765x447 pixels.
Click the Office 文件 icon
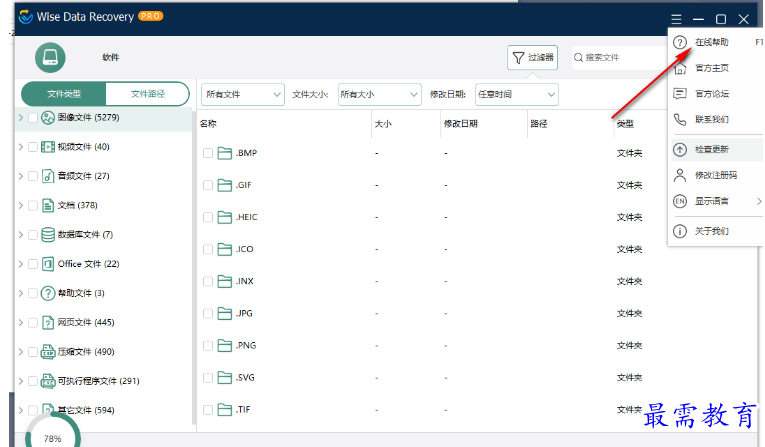[x=48, y=264]
